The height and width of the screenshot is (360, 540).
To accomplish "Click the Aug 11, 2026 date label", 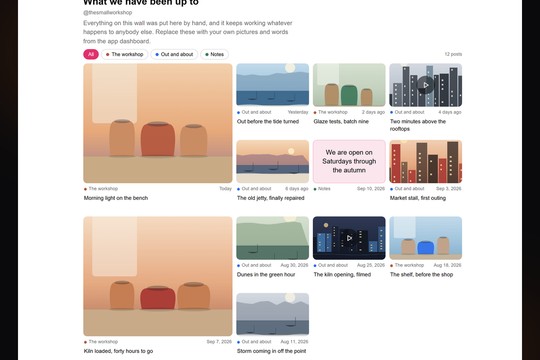I will (x=294, y=342).
